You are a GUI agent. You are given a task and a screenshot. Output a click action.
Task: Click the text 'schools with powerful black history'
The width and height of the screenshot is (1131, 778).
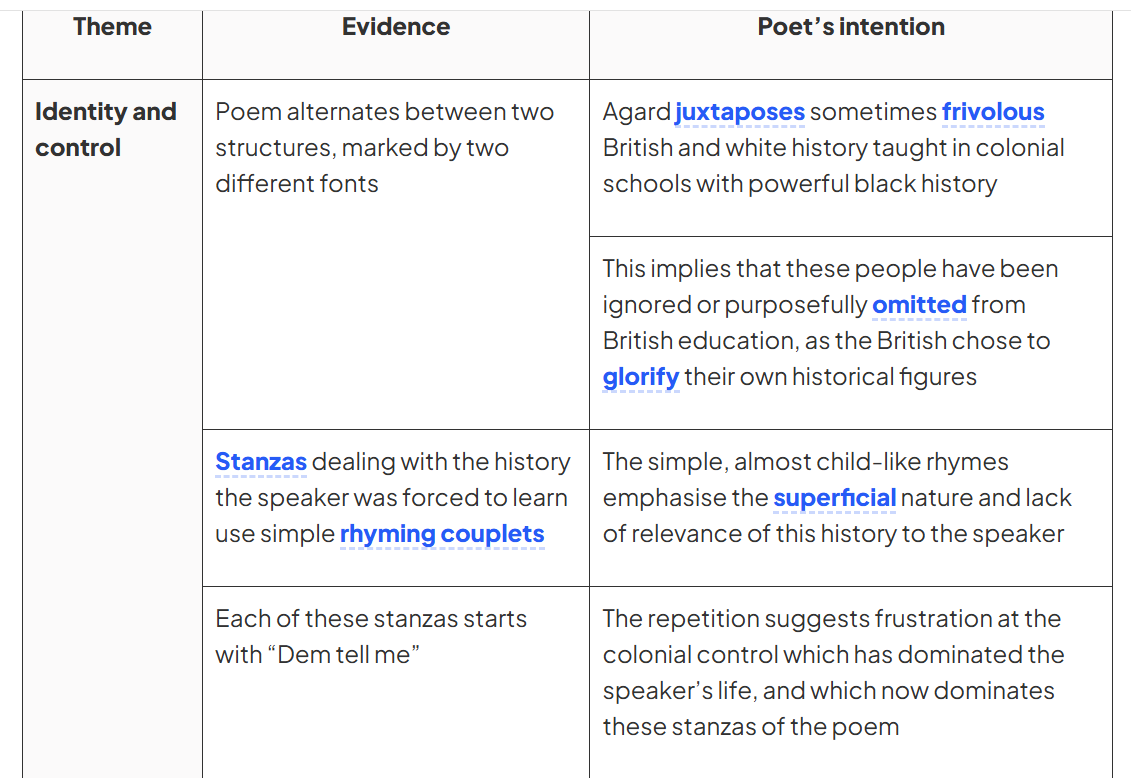tap(800, 184)
